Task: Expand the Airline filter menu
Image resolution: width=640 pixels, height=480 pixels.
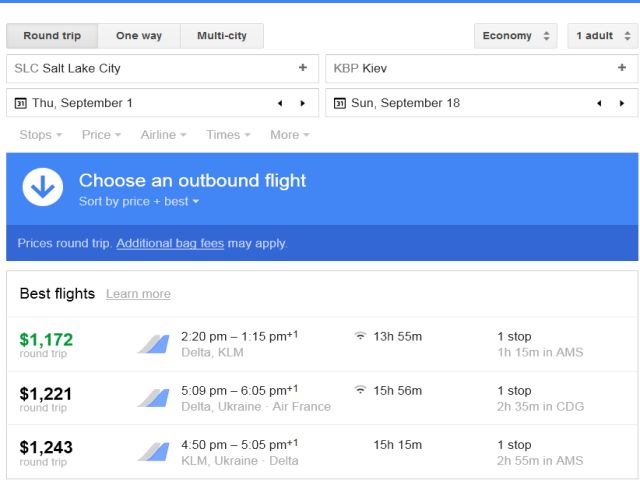Action: point(164,135)
